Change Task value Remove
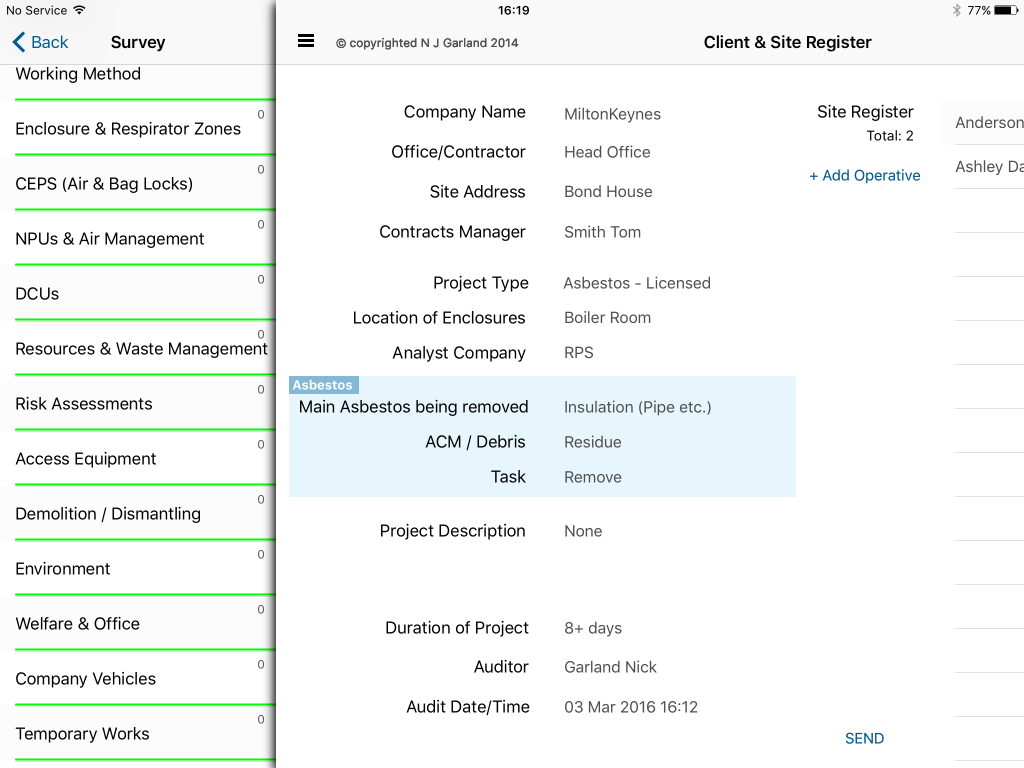The height and width of the screenshot is (768, 1024). coord(592,477)
